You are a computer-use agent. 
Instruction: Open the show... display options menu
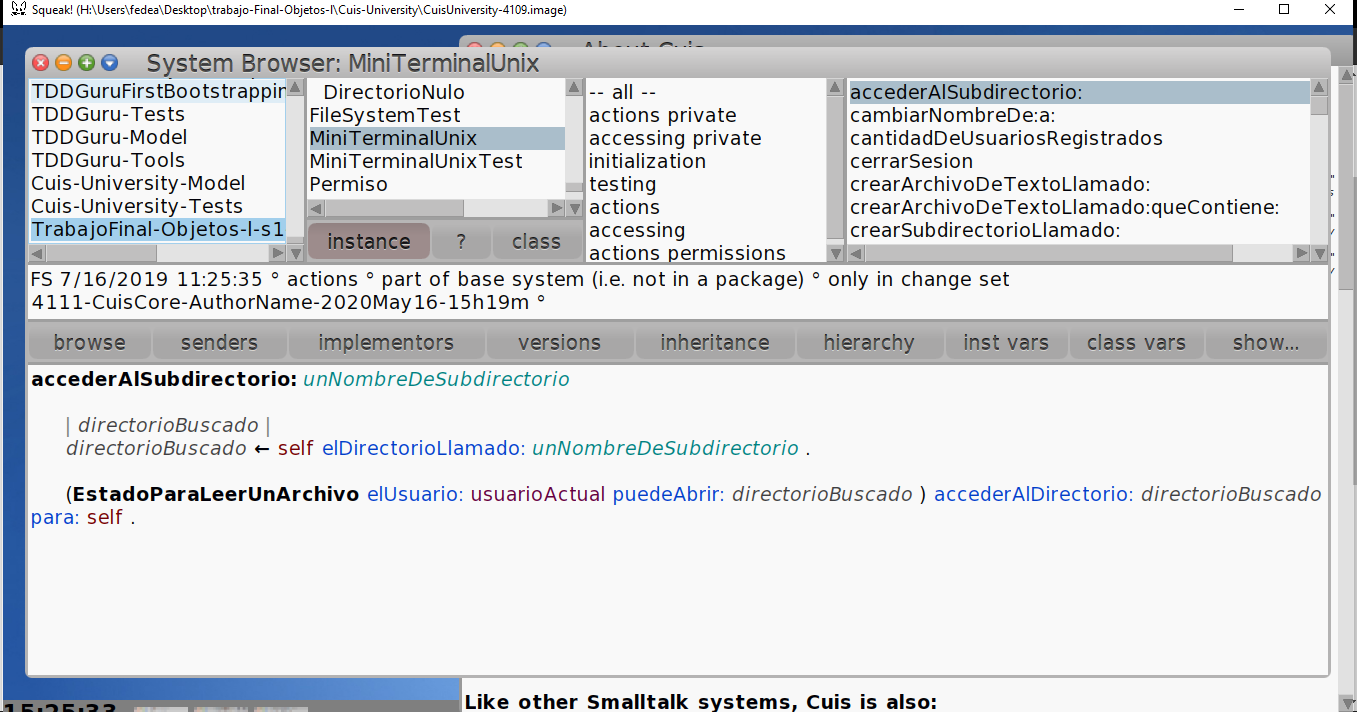click(1266, 342)
